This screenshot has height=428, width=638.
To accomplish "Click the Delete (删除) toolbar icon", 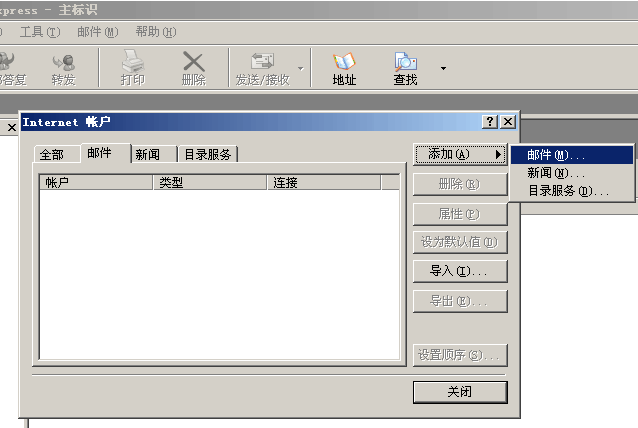I will tap(193, 68).
